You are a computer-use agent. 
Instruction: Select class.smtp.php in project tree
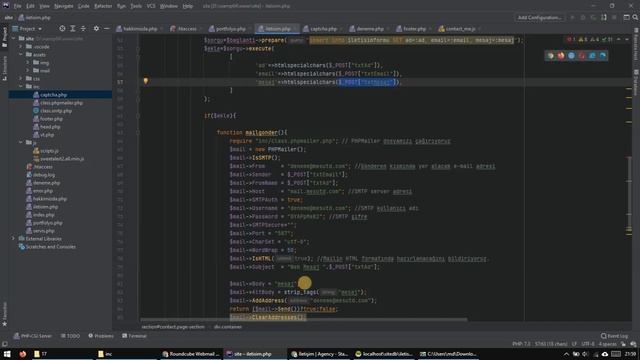pos(56,111)
